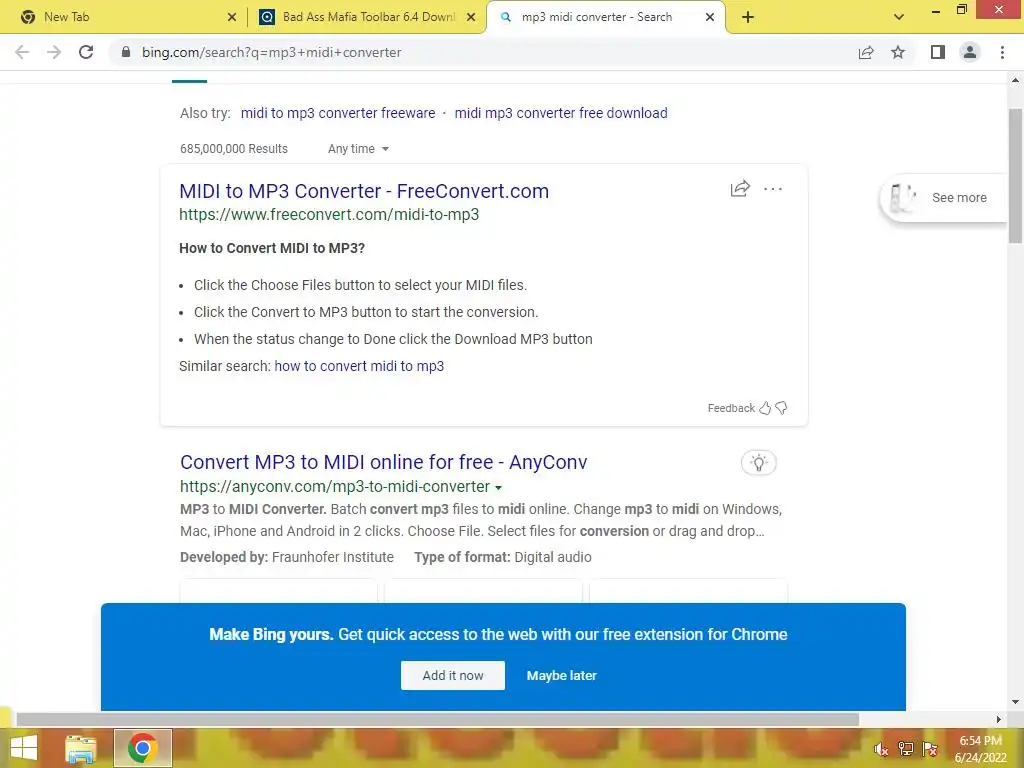The height and width of the screenshot is (768, 1024).
Task: Open the Action Center flag icon
Action: point(930,749)
